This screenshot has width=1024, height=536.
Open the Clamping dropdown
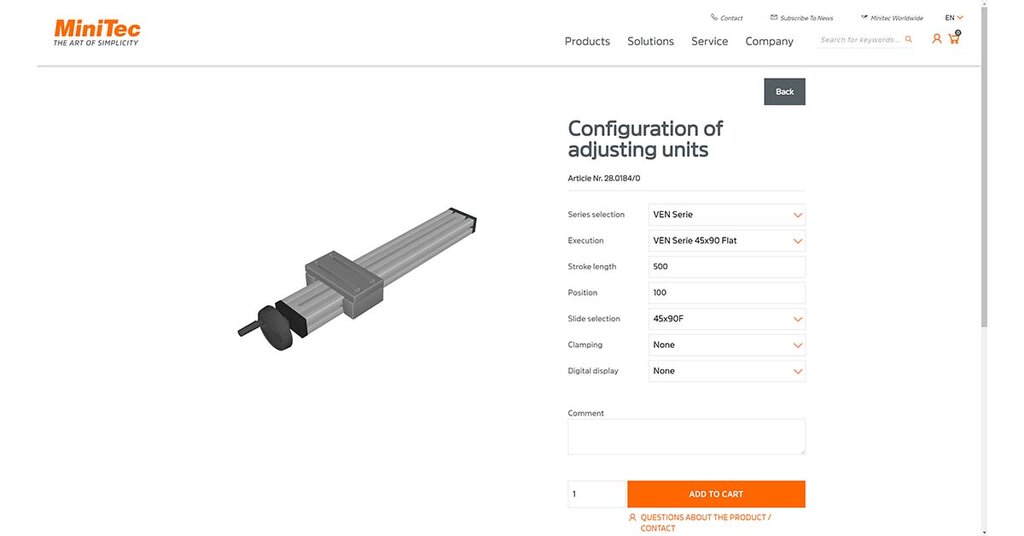[726, 345]
